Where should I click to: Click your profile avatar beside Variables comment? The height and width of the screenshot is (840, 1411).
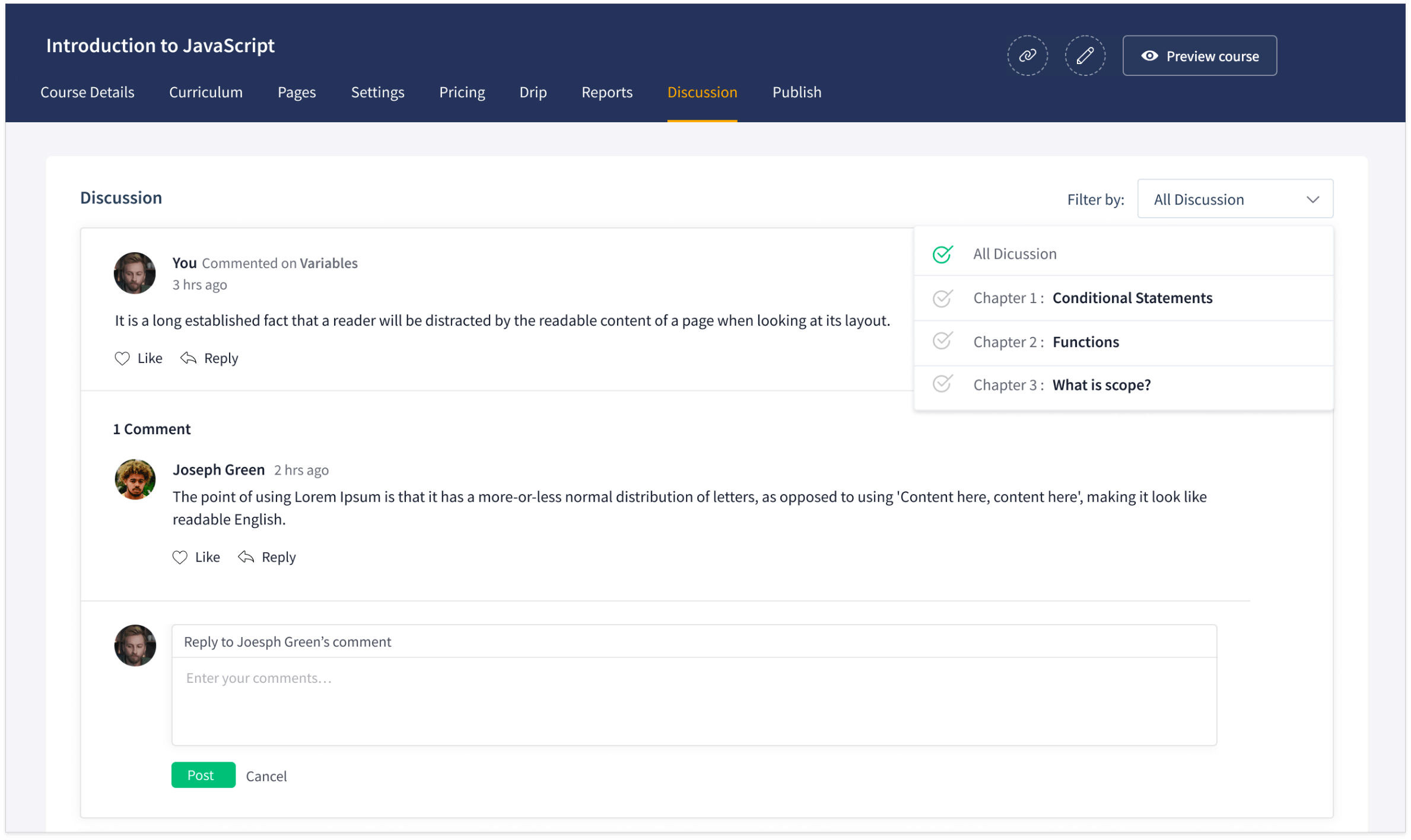coord(135,273)
